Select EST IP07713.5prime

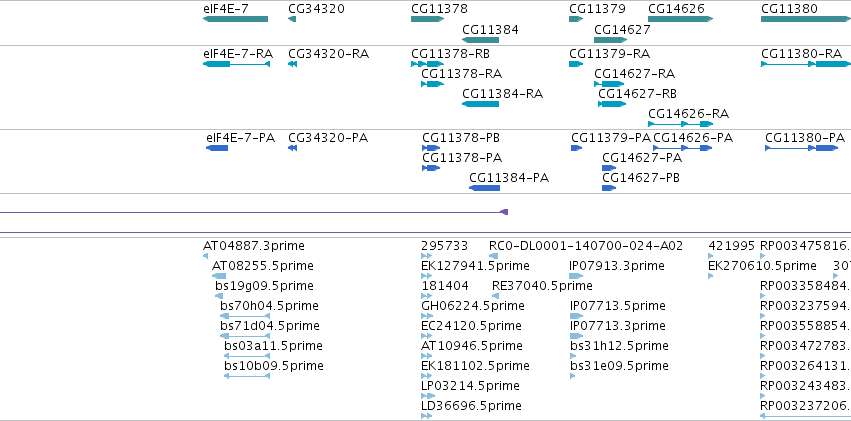576,316
